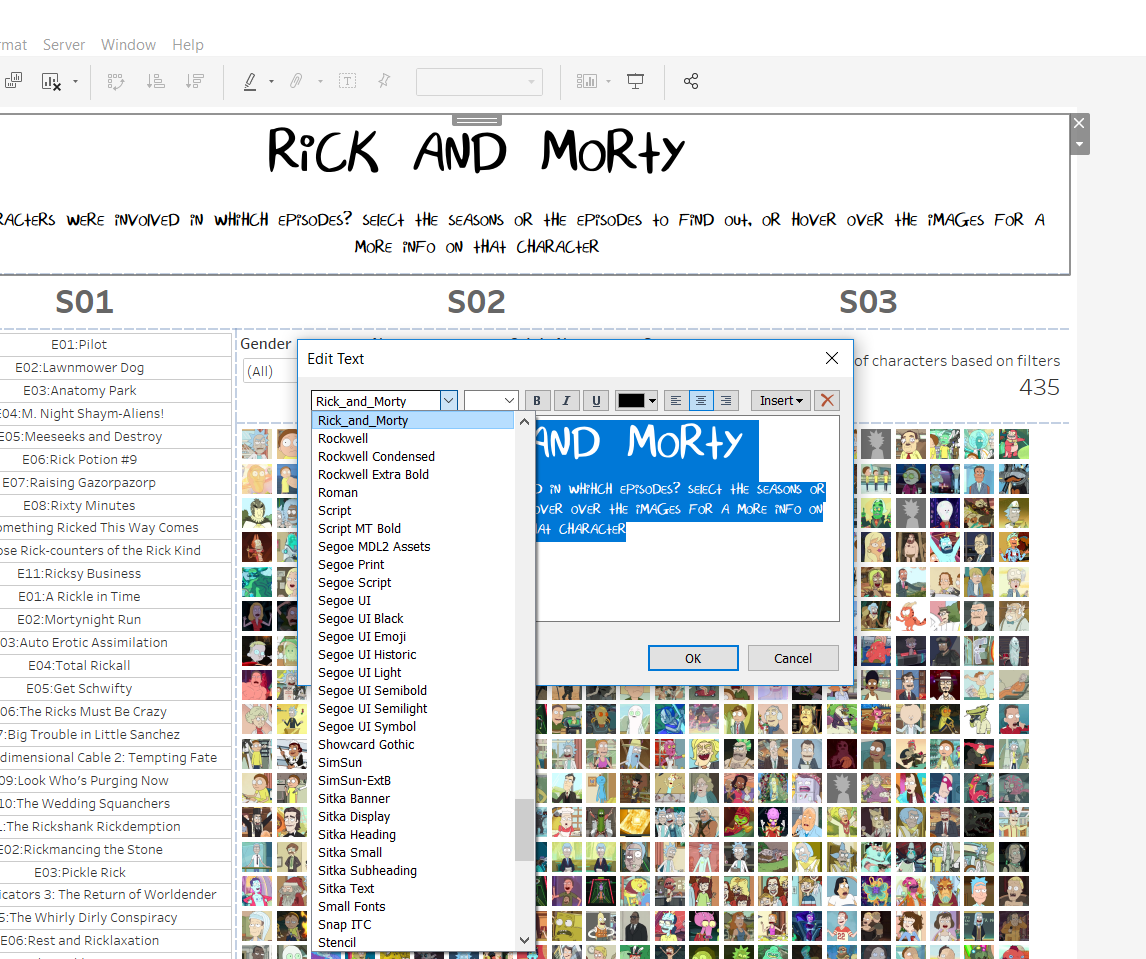Select Segoe Script from the font list
This screenshot has width=1146, height=959.
(354, 582)
